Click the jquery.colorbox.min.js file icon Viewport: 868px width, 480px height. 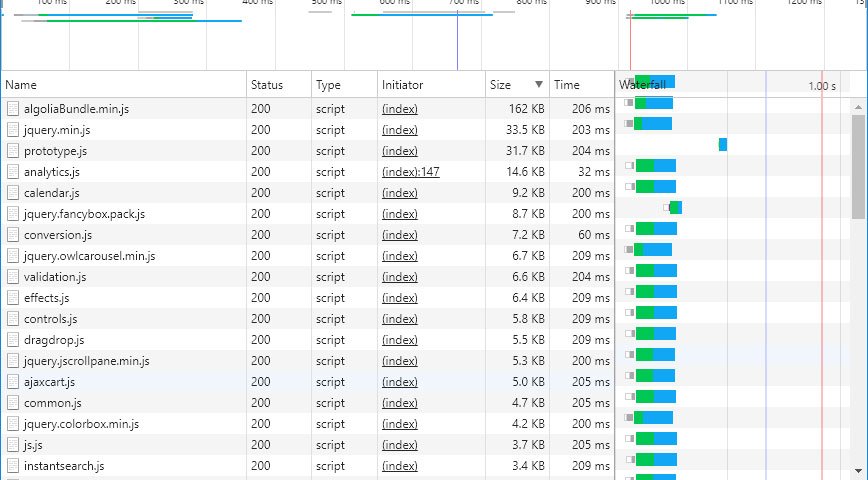(x=13, y=424)
